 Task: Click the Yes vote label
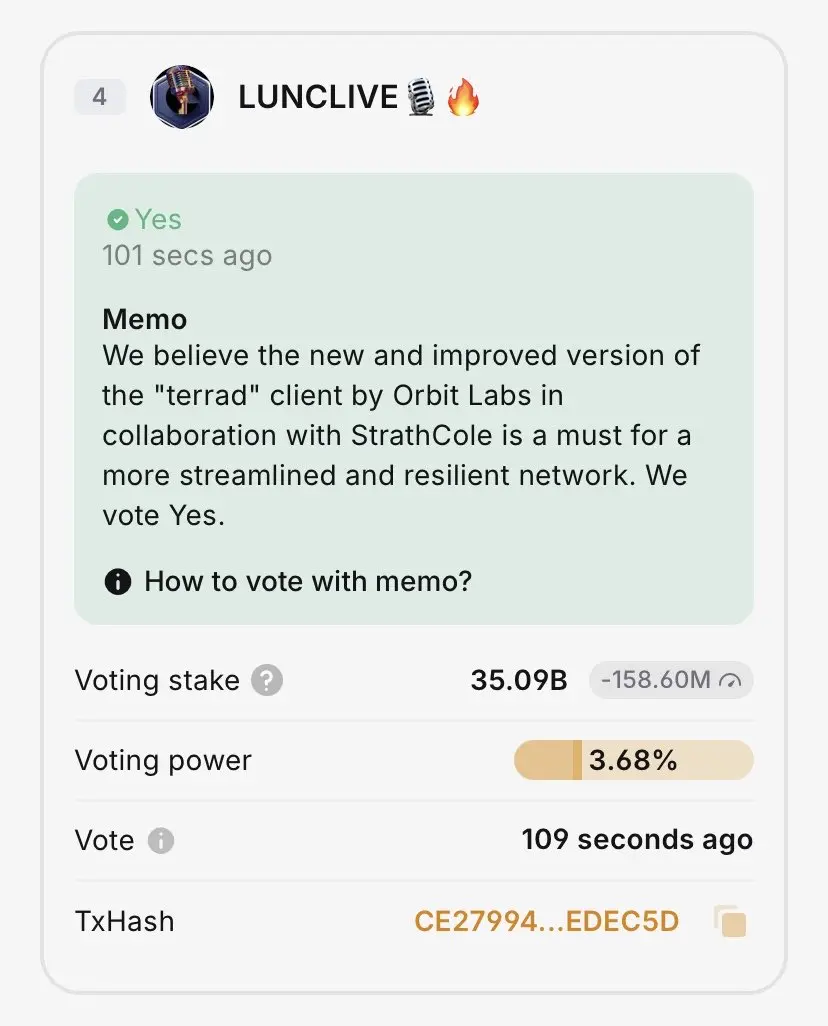158,219
